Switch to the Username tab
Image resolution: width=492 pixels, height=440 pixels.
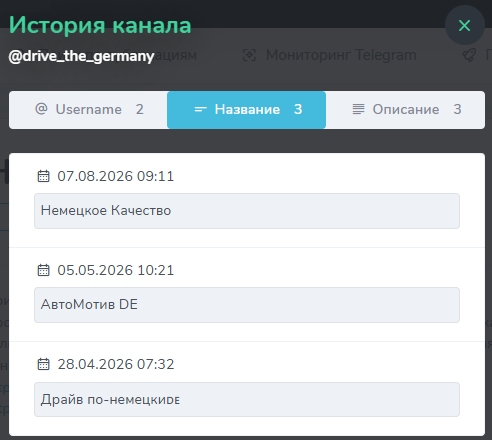pyautogui.click(x=88, y=110)
